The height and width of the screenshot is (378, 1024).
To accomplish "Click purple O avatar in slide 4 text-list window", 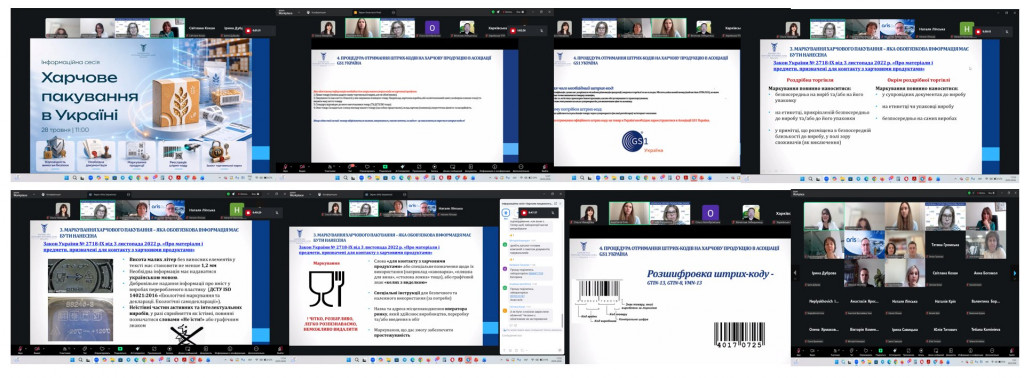I will (x=432, y=27).
